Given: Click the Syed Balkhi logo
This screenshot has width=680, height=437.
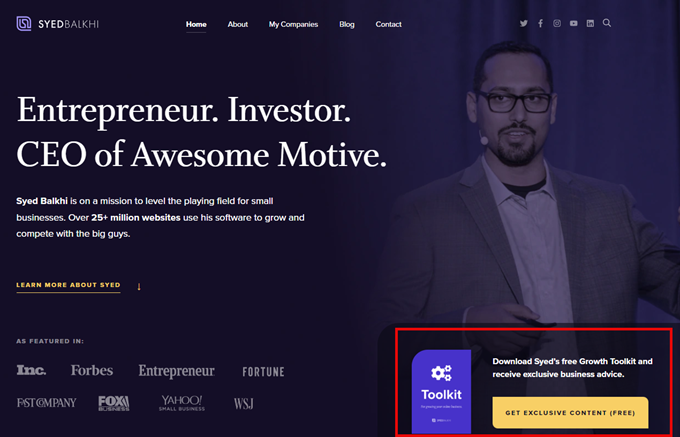Looking at the screenshot, I should point(57,24).
